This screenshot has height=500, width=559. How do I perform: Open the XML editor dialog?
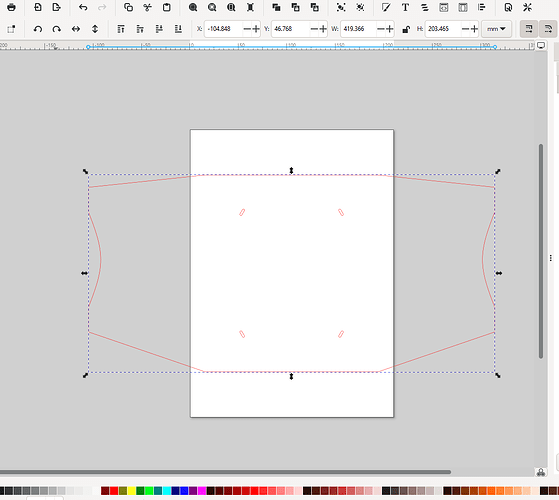pyautogui.click(x=443, y=7)
